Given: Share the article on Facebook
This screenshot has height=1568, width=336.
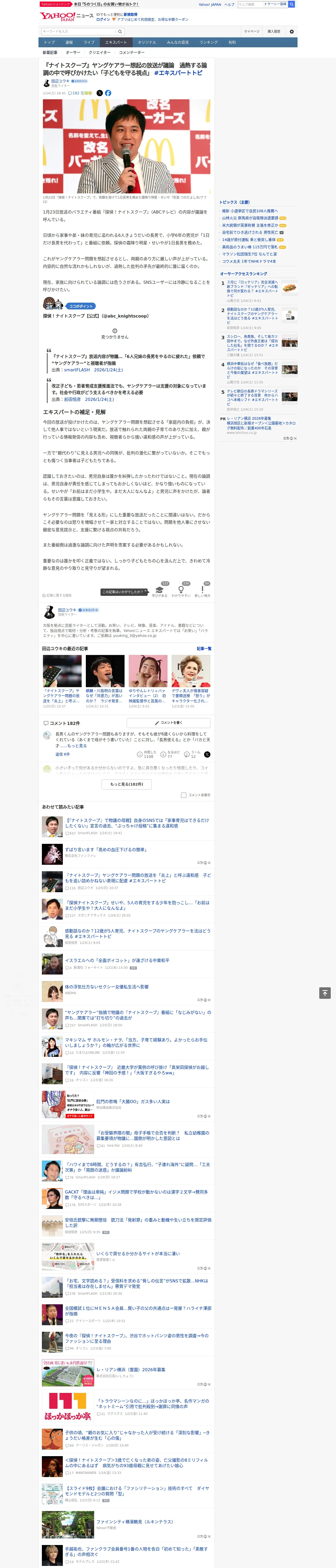Looking at the screenshot, I should pos(108,93).
